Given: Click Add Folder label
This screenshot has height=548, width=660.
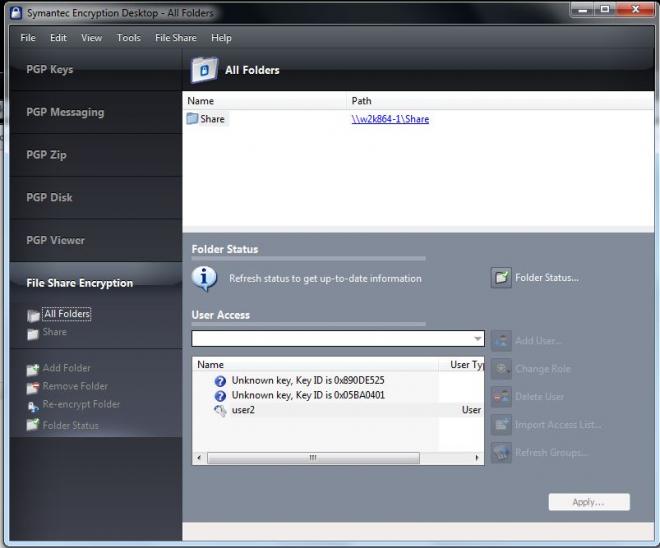Looking at the screenshot, I should (x=67, y=368).
